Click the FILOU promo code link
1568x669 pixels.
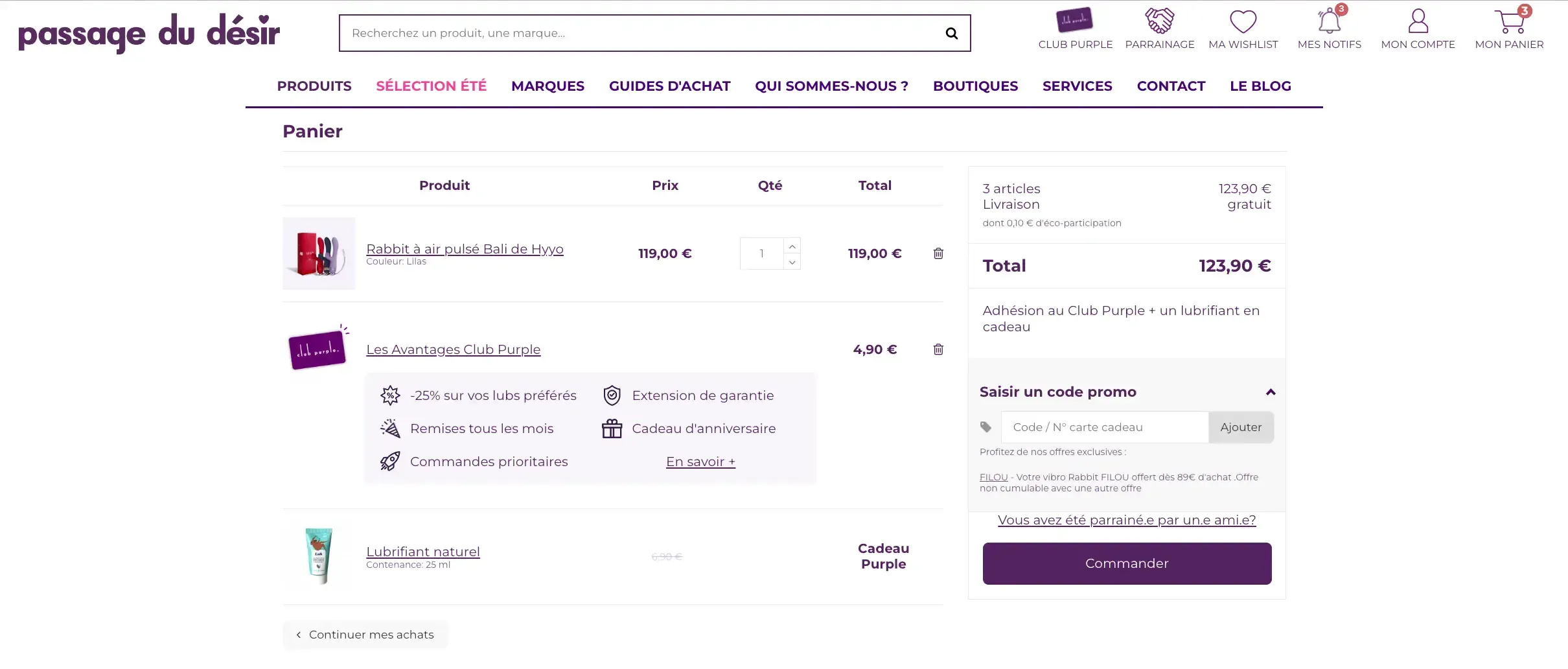coord(993,477)
